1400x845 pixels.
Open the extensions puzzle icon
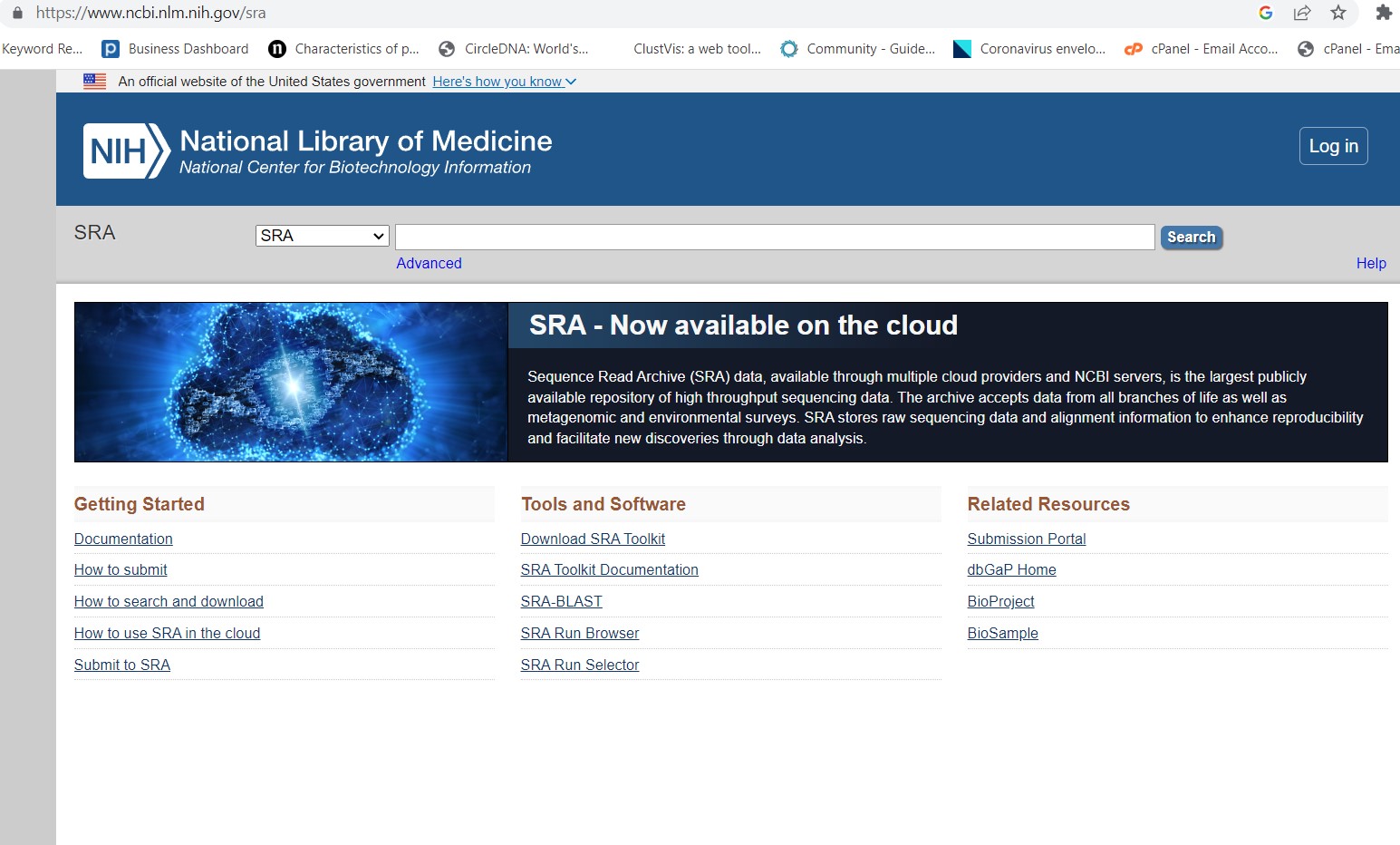coord(1384,13)
